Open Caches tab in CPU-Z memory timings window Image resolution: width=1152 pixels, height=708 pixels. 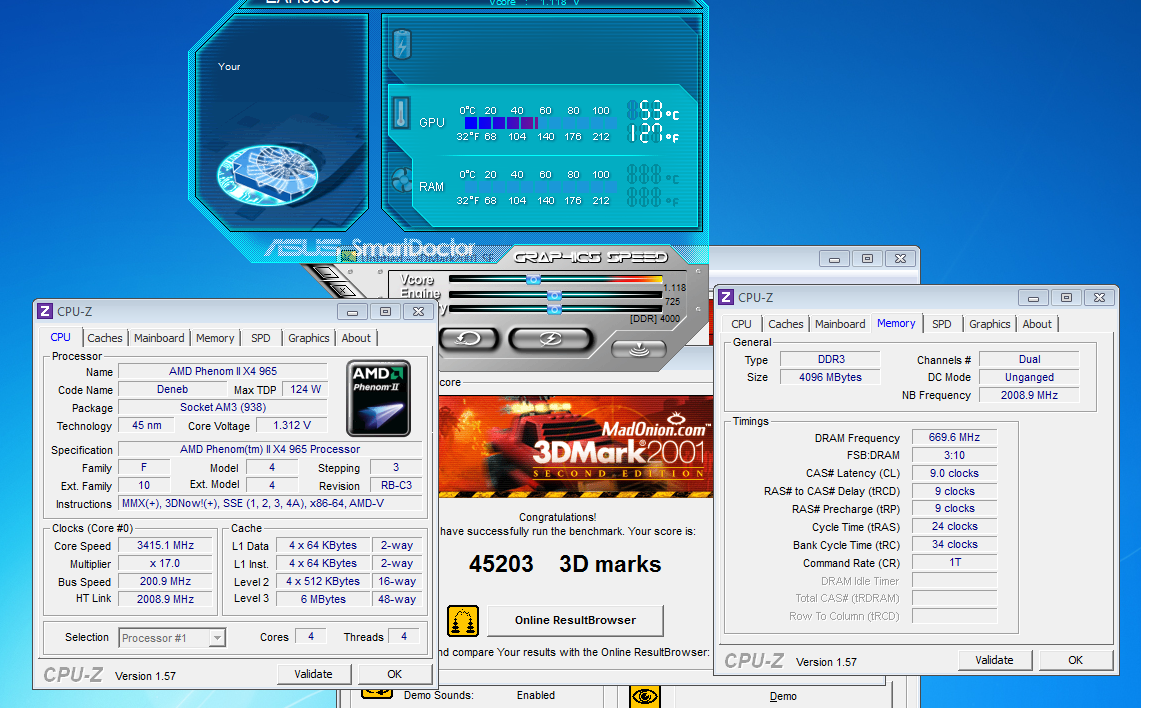785,324
